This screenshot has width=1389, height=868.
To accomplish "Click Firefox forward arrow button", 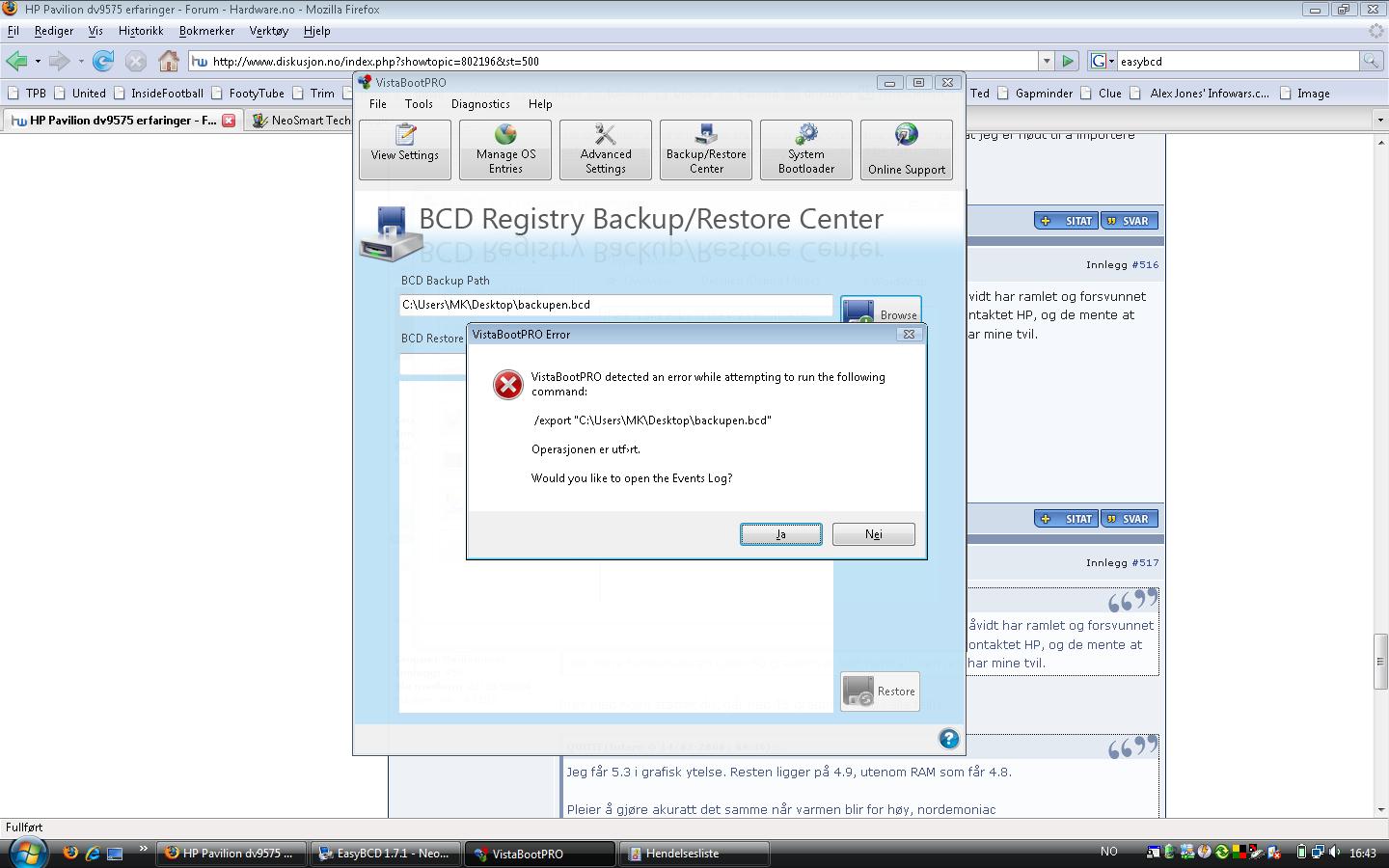I will 59,61.
